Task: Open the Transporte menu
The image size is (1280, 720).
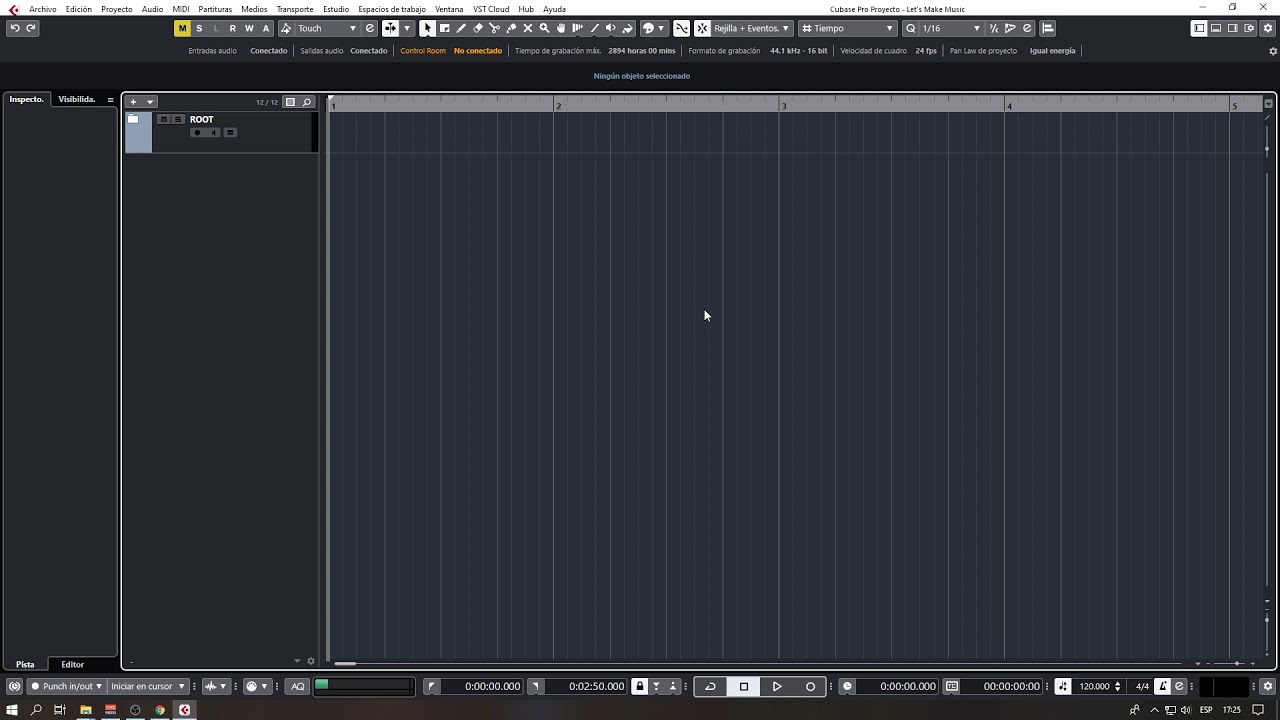Action: click(295, 9)
